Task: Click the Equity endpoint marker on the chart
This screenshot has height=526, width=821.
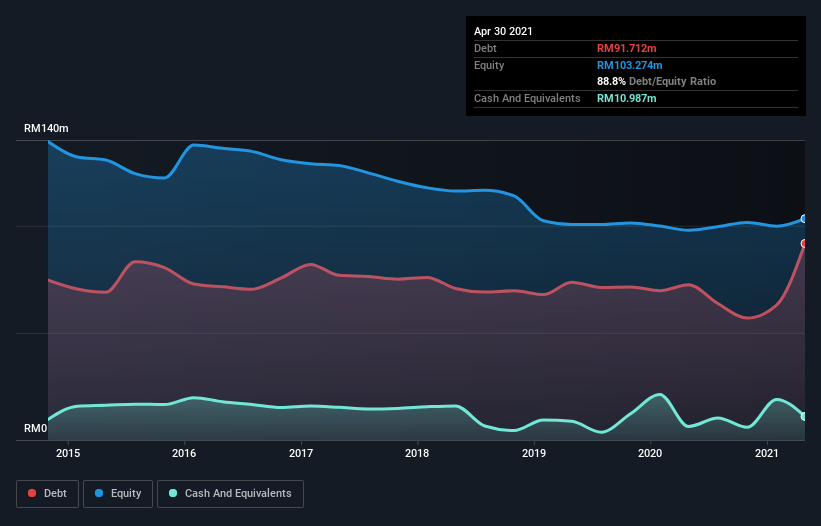Action: click(804, 219)
